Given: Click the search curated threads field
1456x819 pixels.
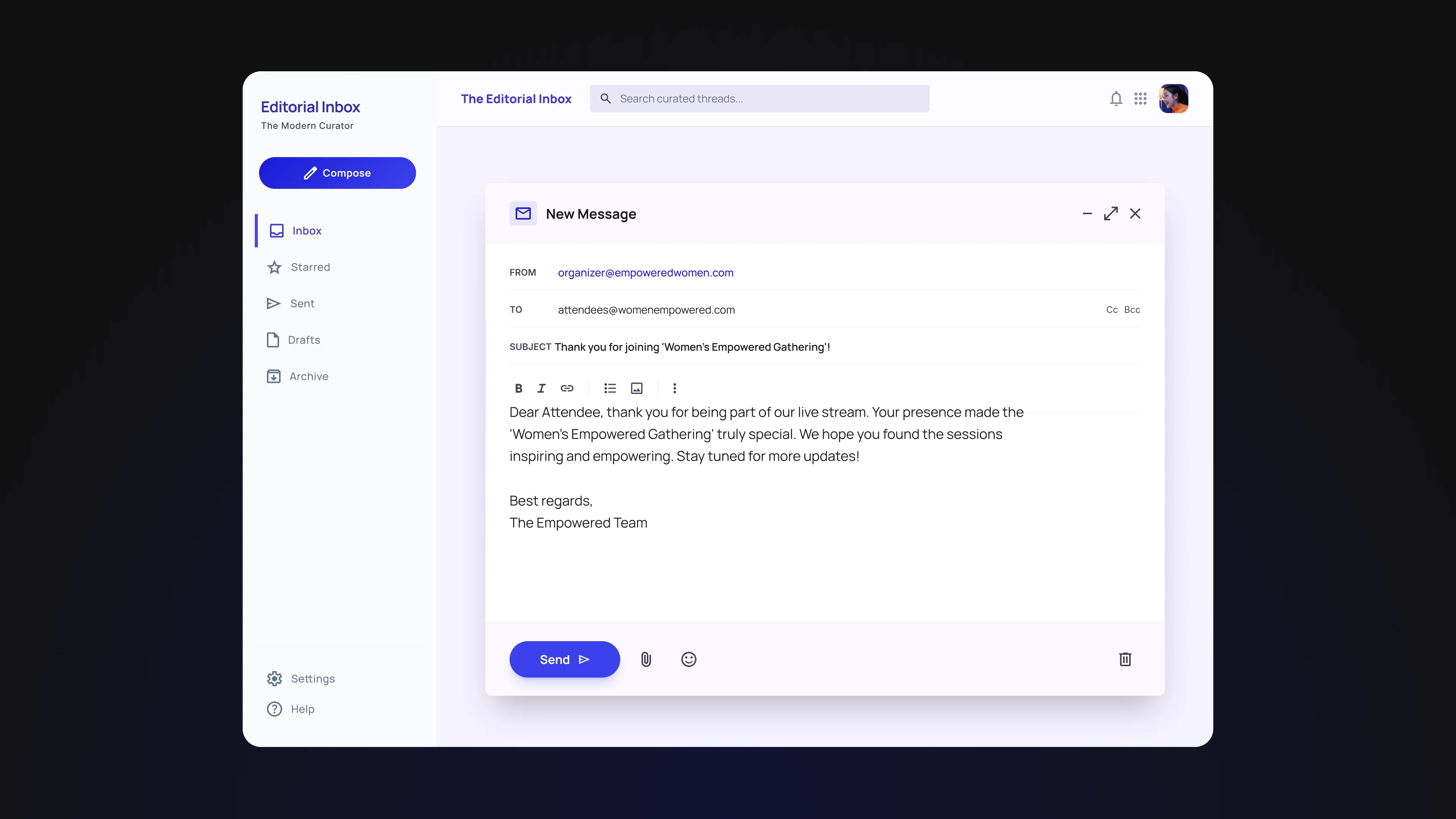Looking at the screenshot, I should 759,99.
